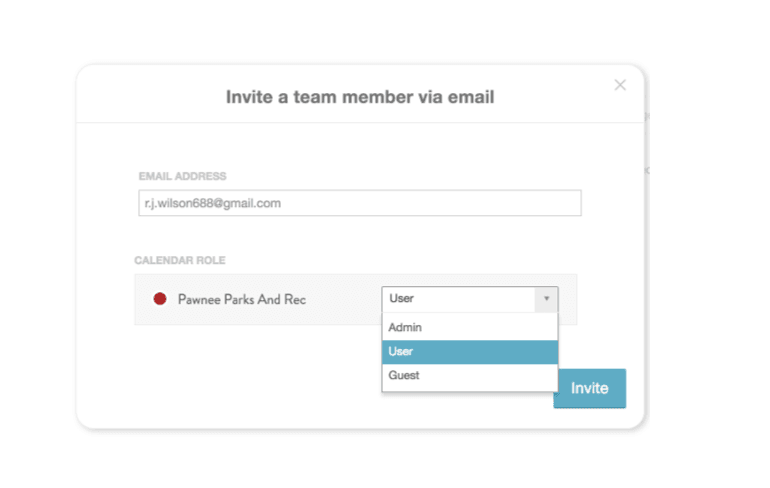Screen dimensions: 770x488
Task: Click the red Pawnee calendar color dot
Action: (x=159, y=299)
